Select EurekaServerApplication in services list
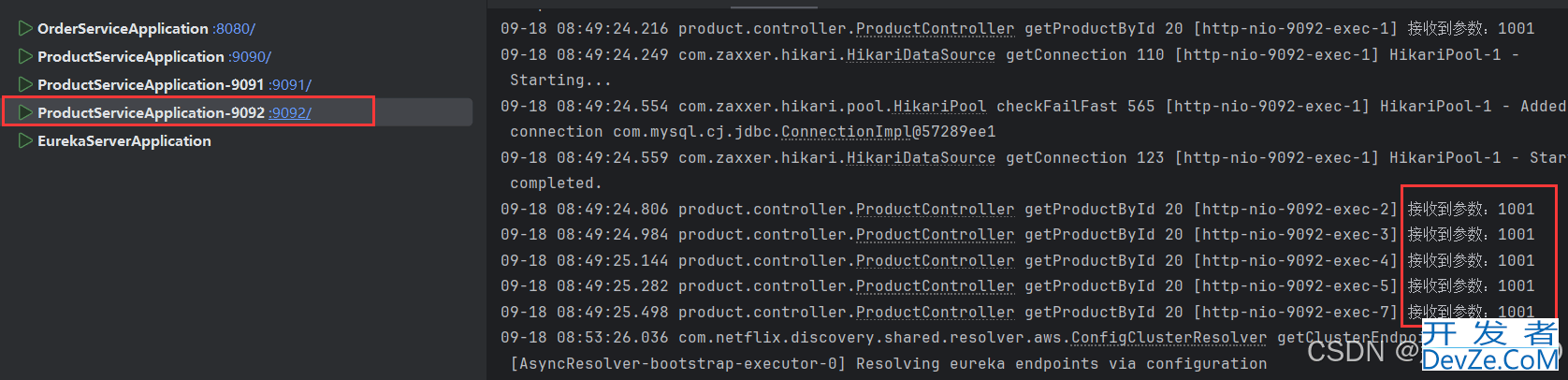 (124, 141)
